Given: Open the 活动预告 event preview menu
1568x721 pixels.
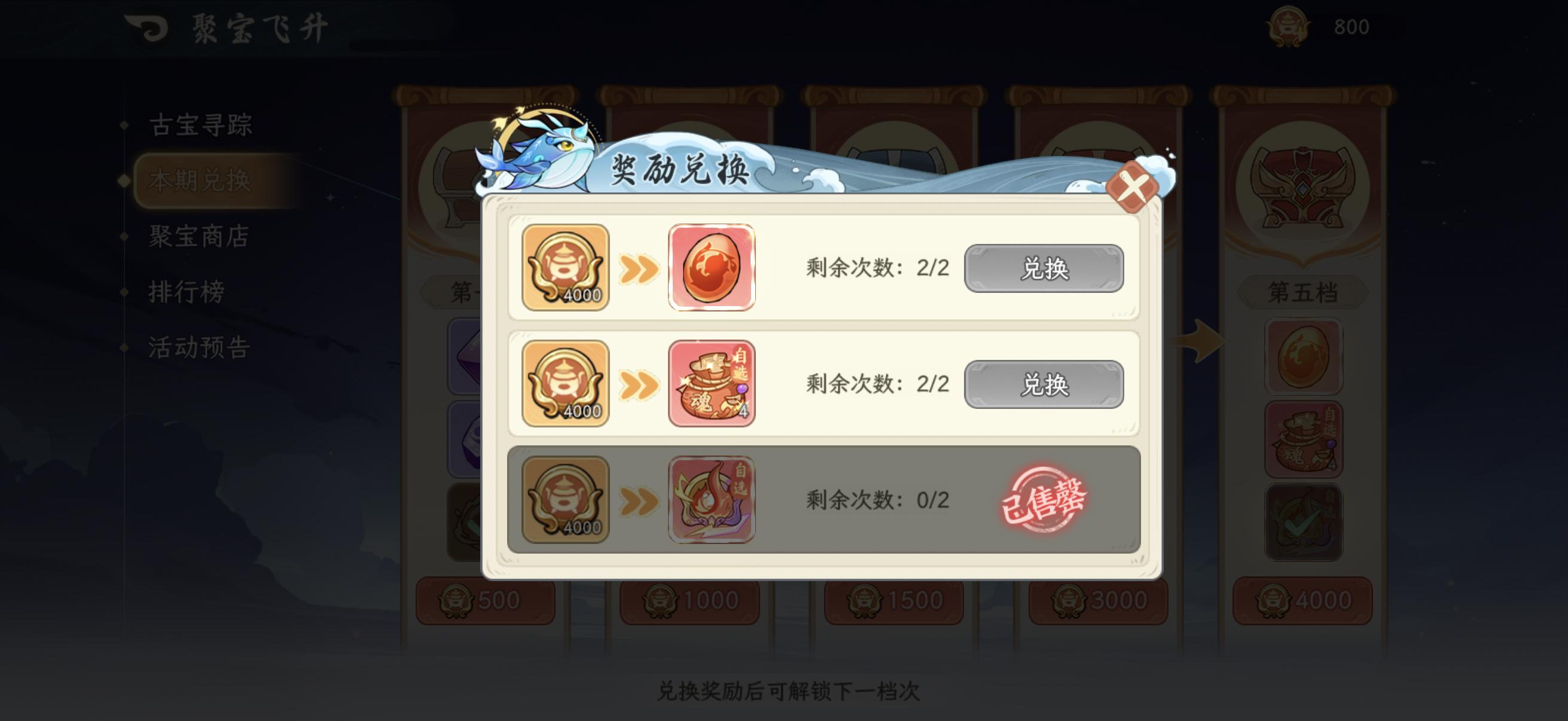Looking at the screenshot, I should pyautogui.click(x=199, y=347).
